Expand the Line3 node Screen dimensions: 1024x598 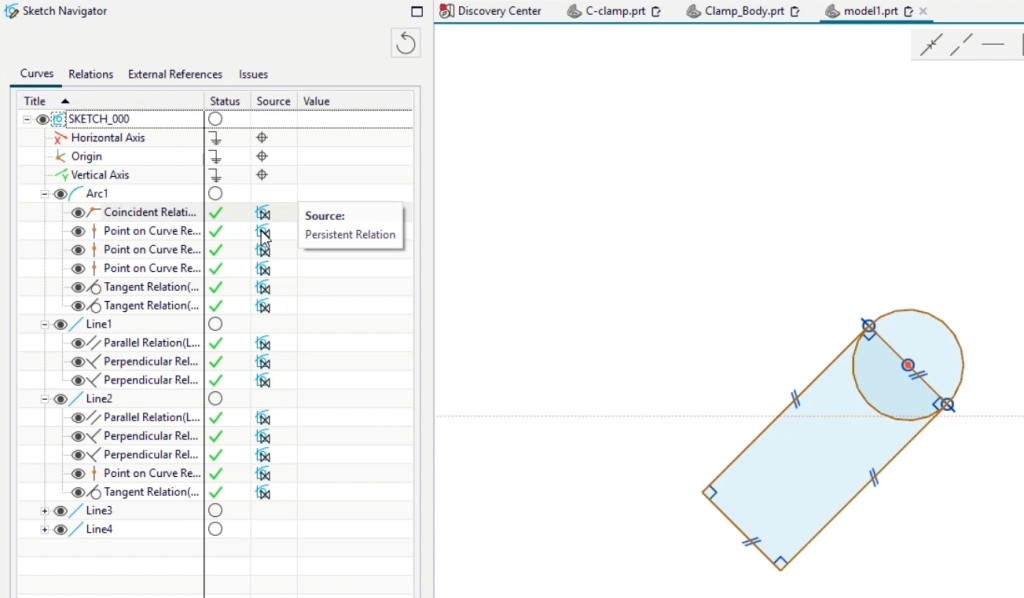click(44, 511)
